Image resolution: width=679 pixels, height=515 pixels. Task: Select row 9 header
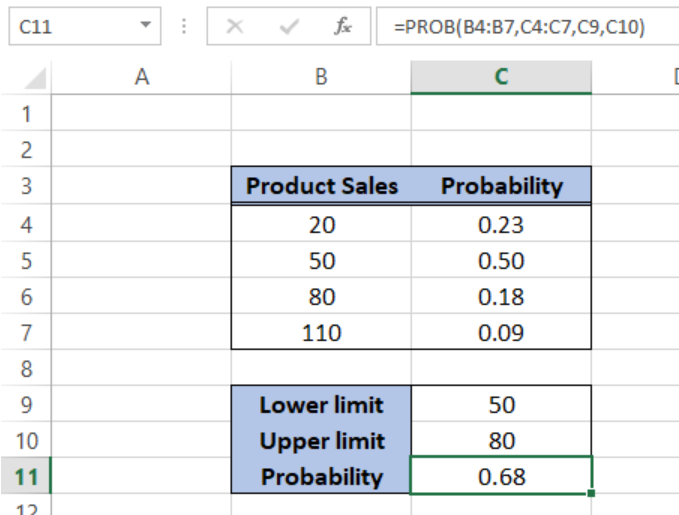pyautogui.click(x=26, y=405)
